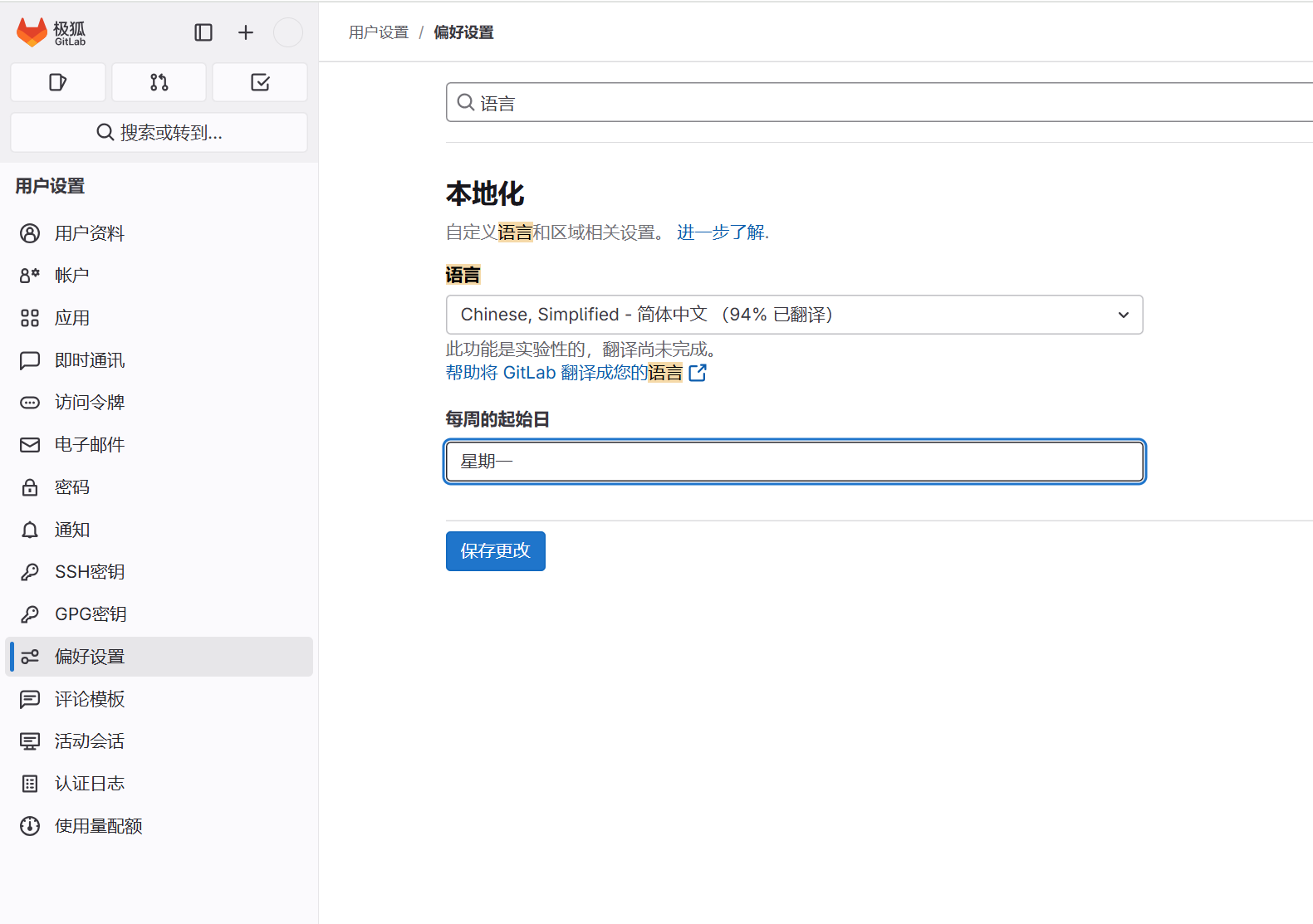Open the user avatar menu

288,32
